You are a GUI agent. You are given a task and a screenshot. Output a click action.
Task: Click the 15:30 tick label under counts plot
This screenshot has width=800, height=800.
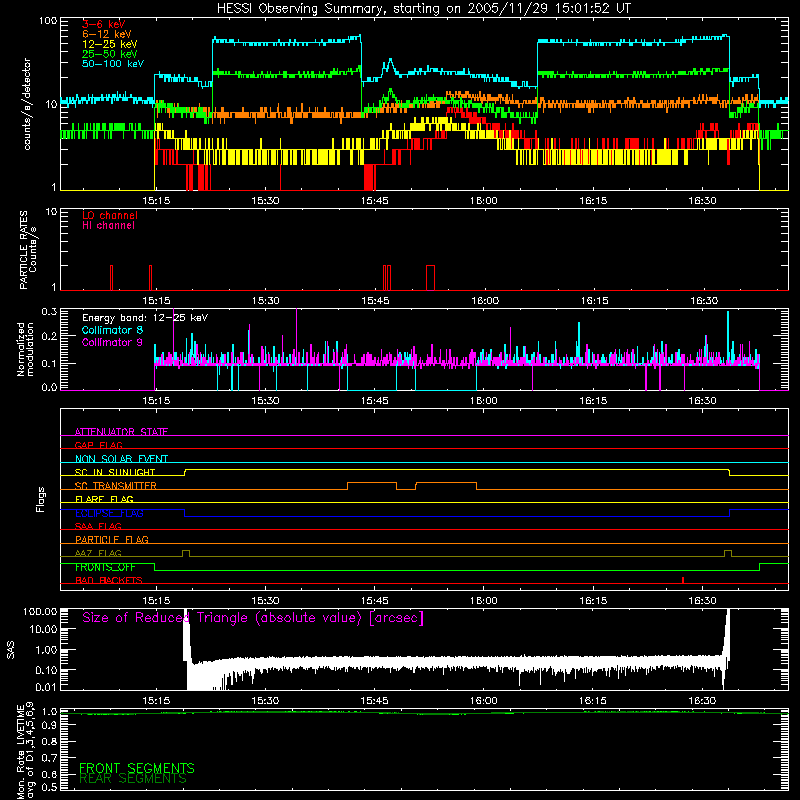tap(265, 201)
